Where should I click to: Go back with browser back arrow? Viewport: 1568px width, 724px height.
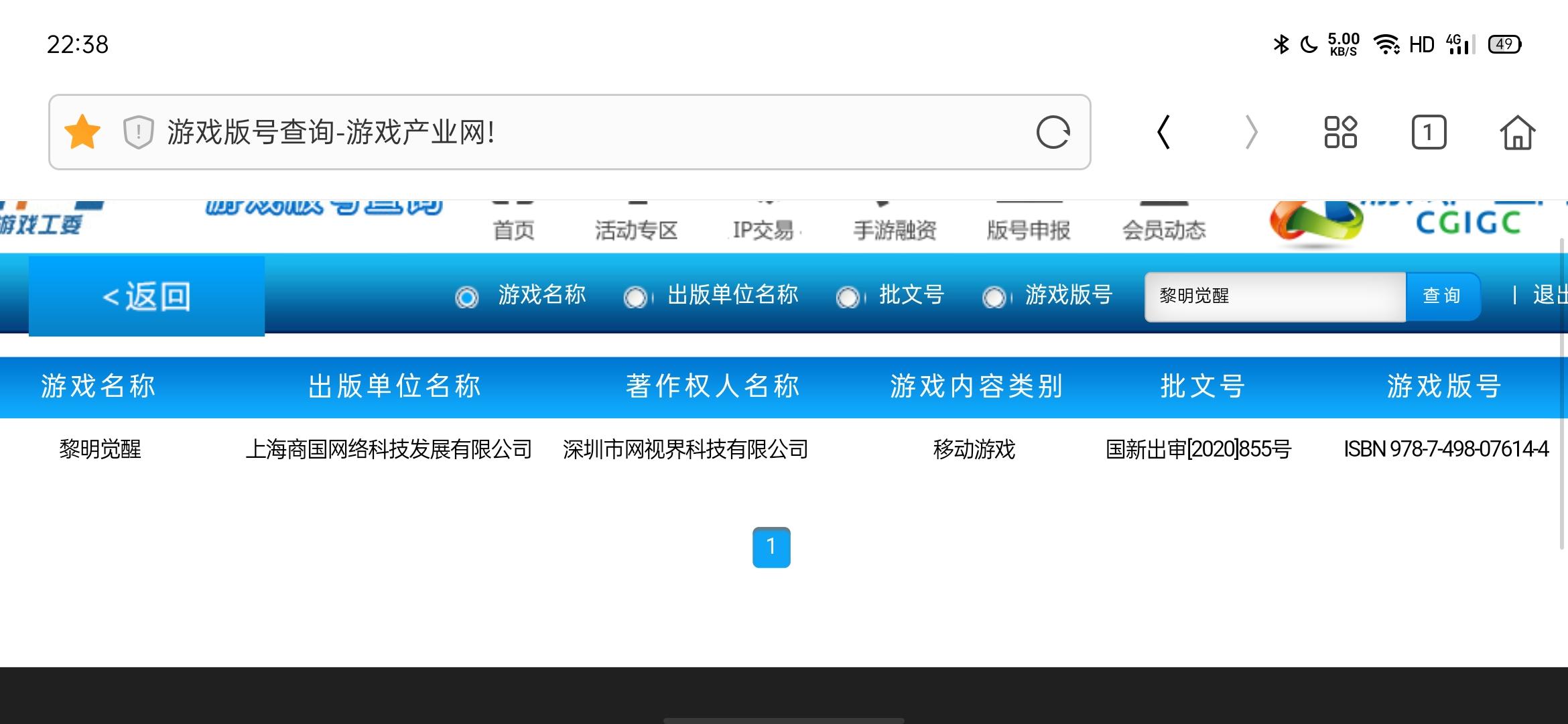1164,132
